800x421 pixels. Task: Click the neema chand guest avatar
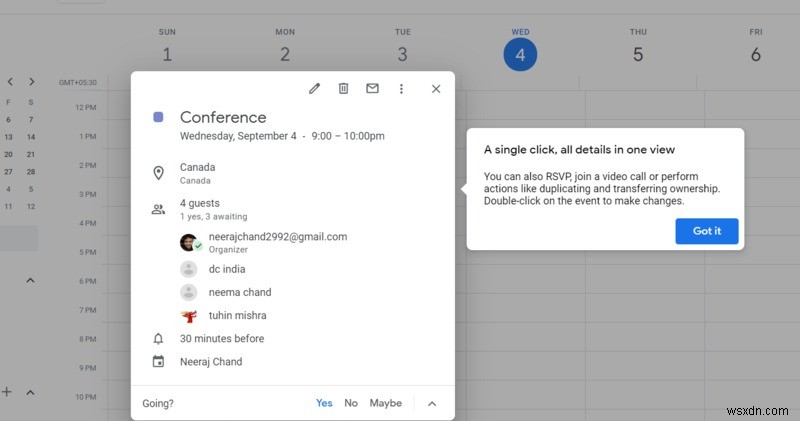pyautogui.click(x=189, y=292)
